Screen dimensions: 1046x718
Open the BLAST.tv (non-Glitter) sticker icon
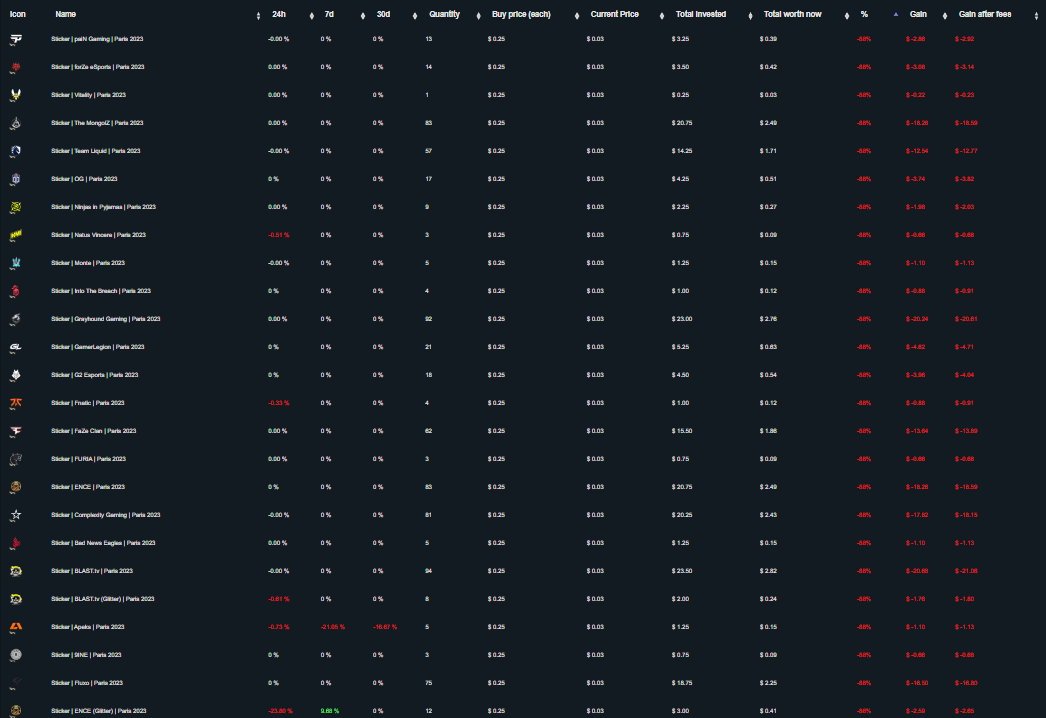[16, 573]
